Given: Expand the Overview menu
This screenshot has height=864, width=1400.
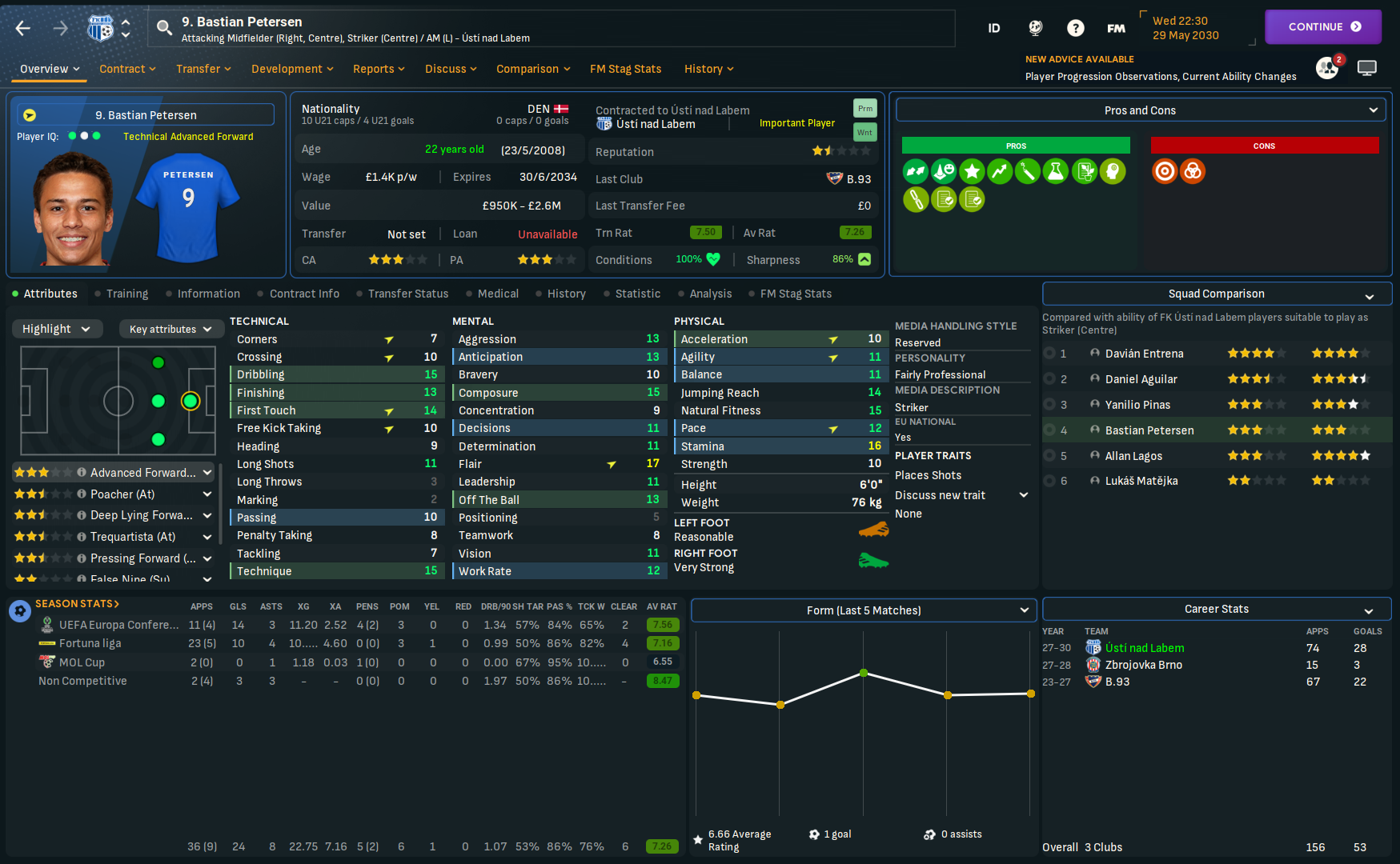Looking at the screenshot, I should (x=50, y=69).
